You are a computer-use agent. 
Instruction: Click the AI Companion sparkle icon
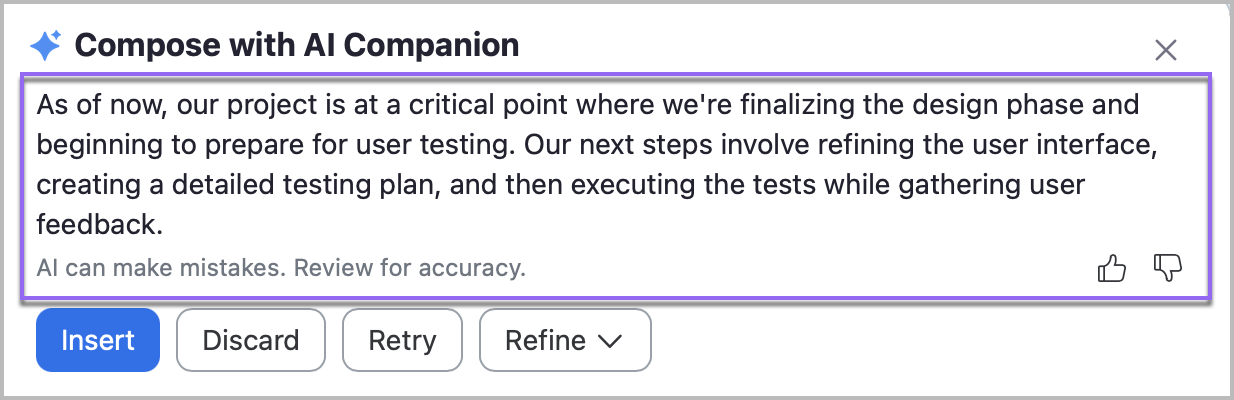click(x=46, y=45)
